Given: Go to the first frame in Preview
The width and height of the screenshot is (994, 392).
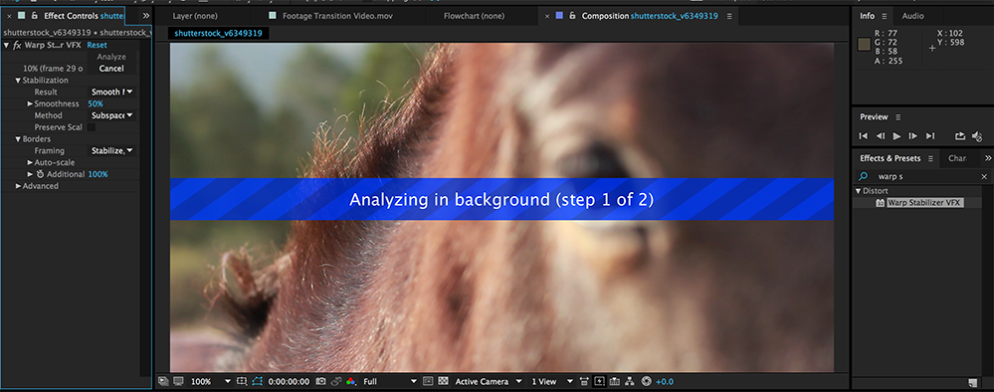Looking at the screenshot, I should (x=863, y=136).
